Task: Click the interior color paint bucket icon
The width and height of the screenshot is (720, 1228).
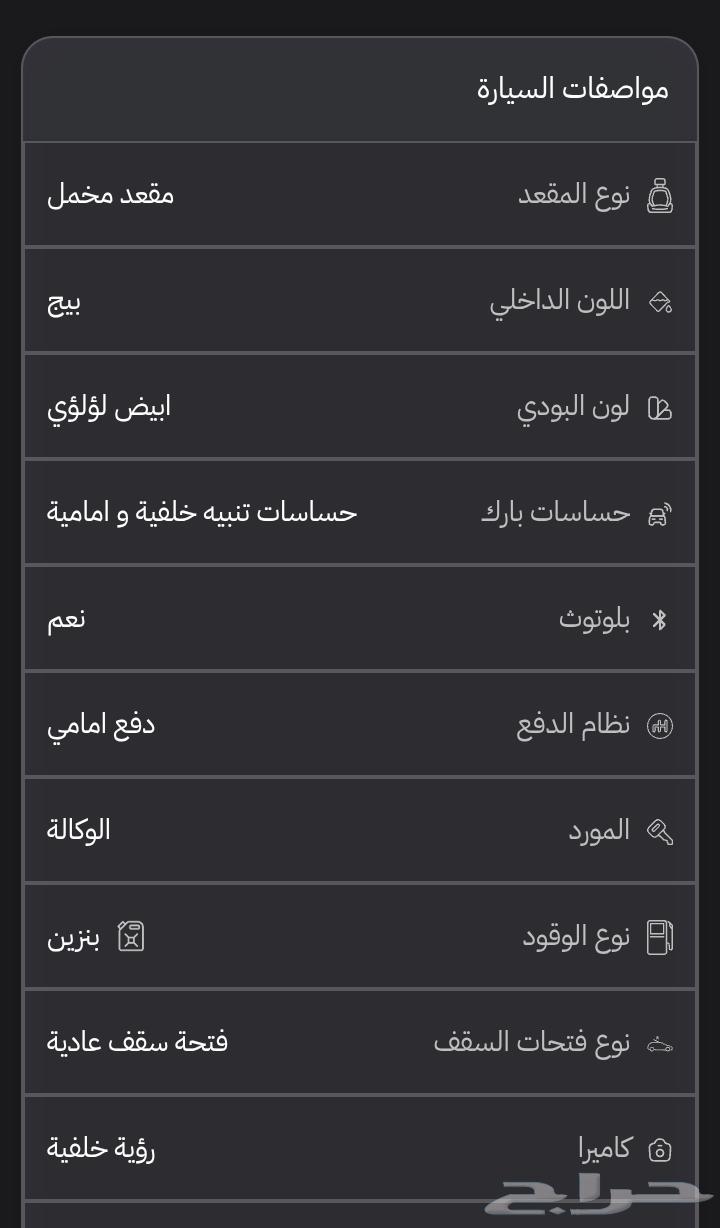Action: tap(659, 302)
